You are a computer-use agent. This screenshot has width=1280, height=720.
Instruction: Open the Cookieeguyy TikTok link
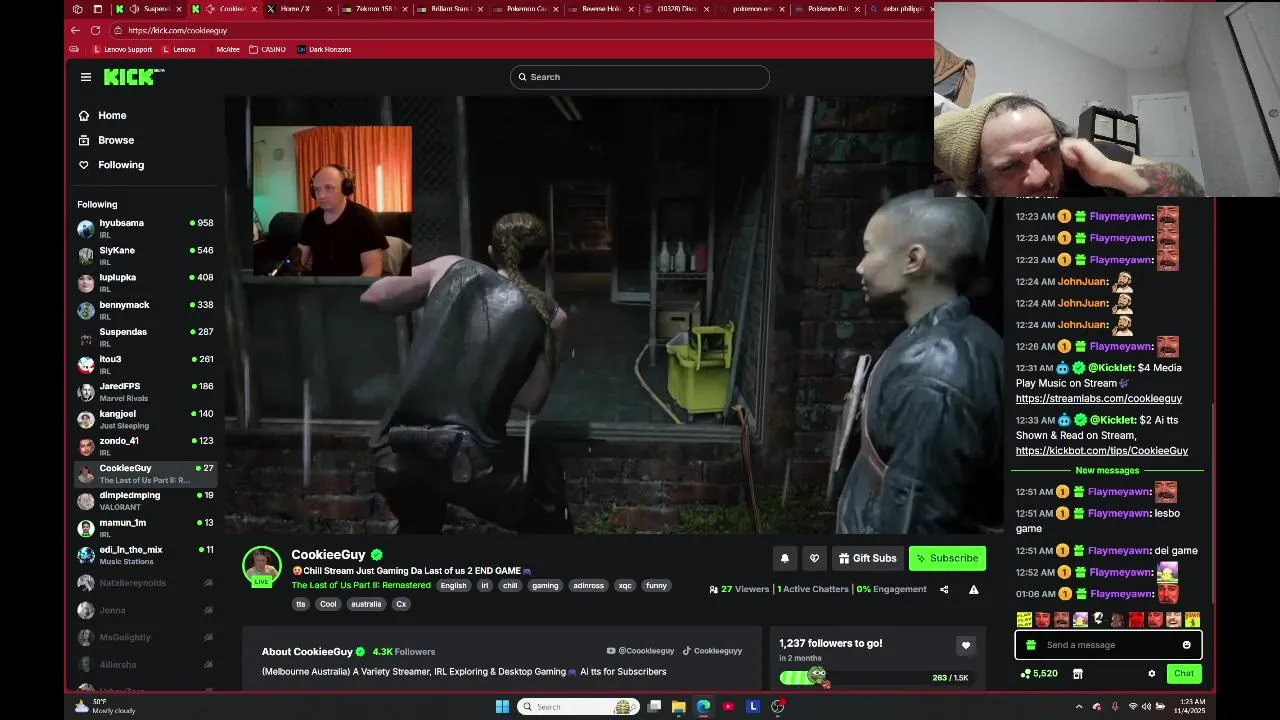coord(712,651)
